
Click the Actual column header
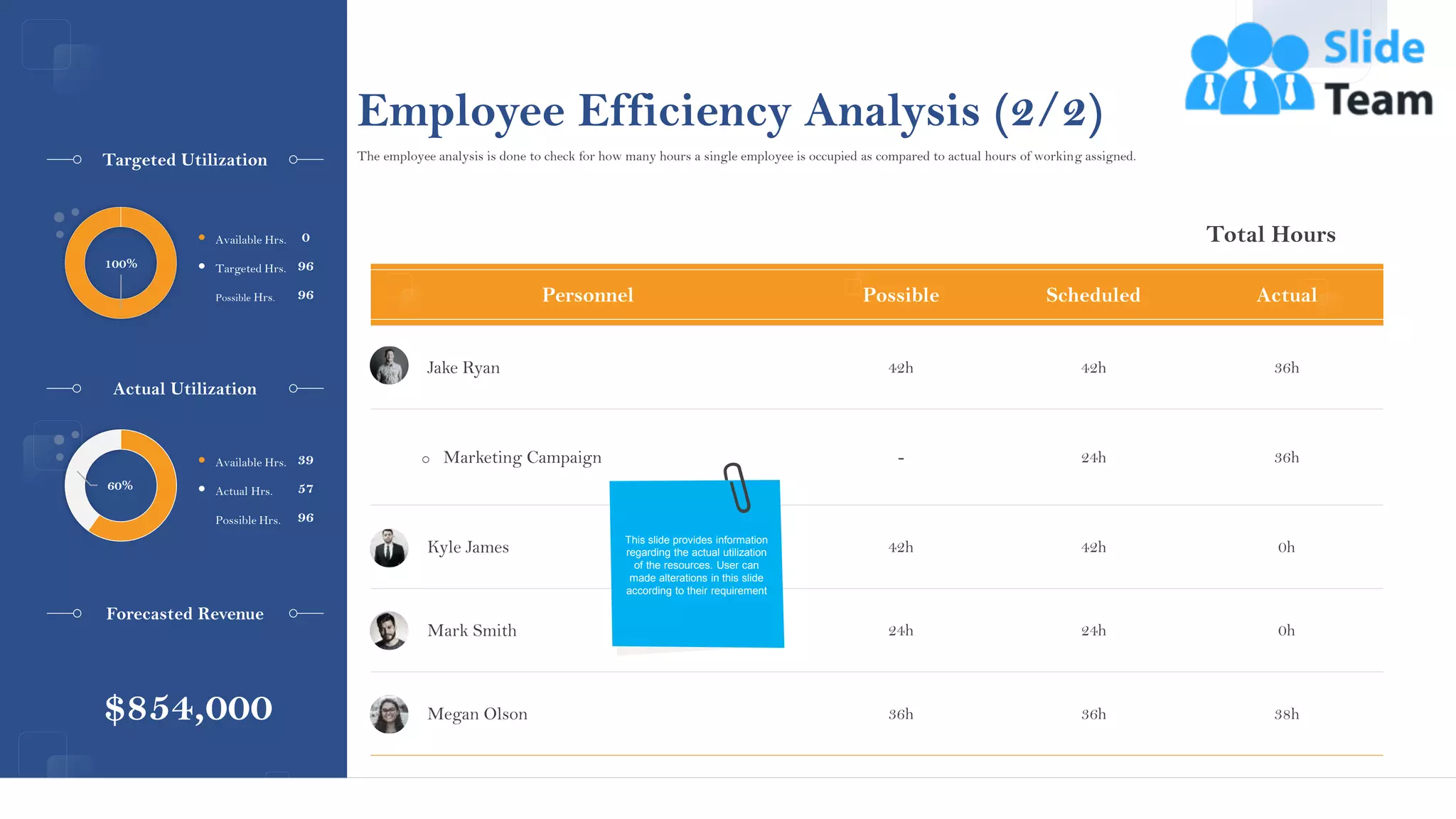(1287, 295)
